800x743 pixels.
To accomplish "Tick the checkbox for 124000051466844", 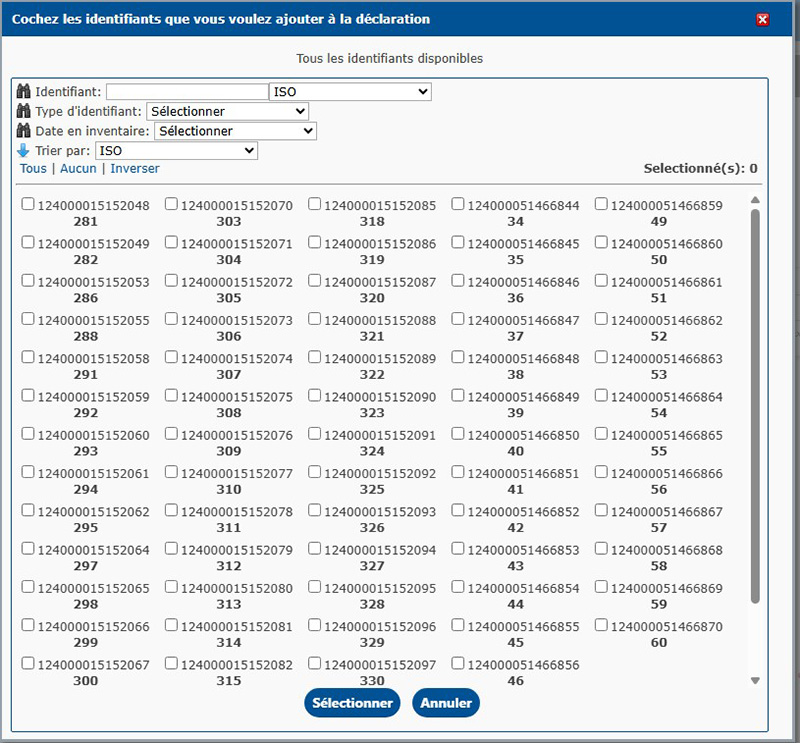I will pos(458,205).
